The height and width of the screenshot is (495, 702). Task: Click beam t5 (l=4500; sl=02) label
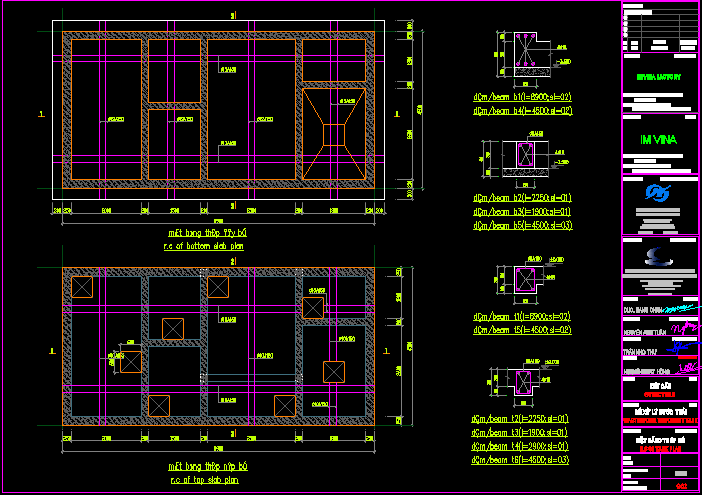[522, 329]
